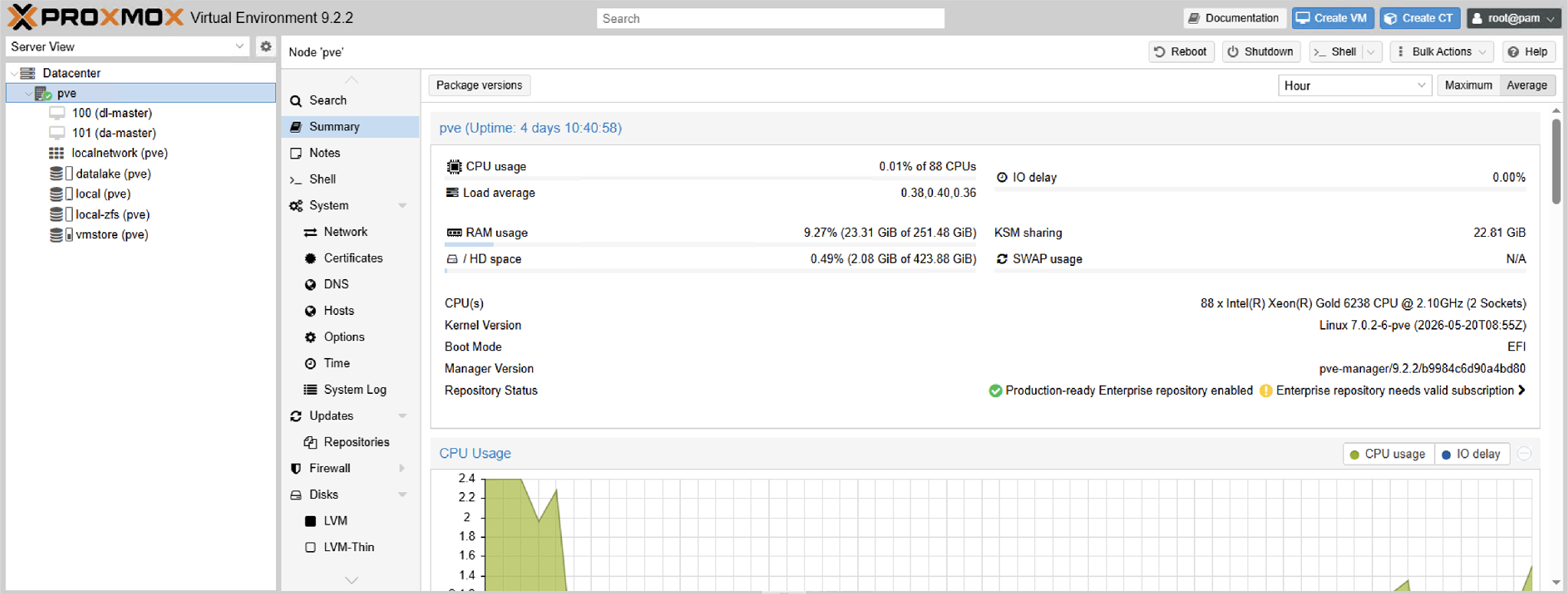Toggle the Maximum graph mode
Screen dimensions: 1568x594
[1468, 85]
